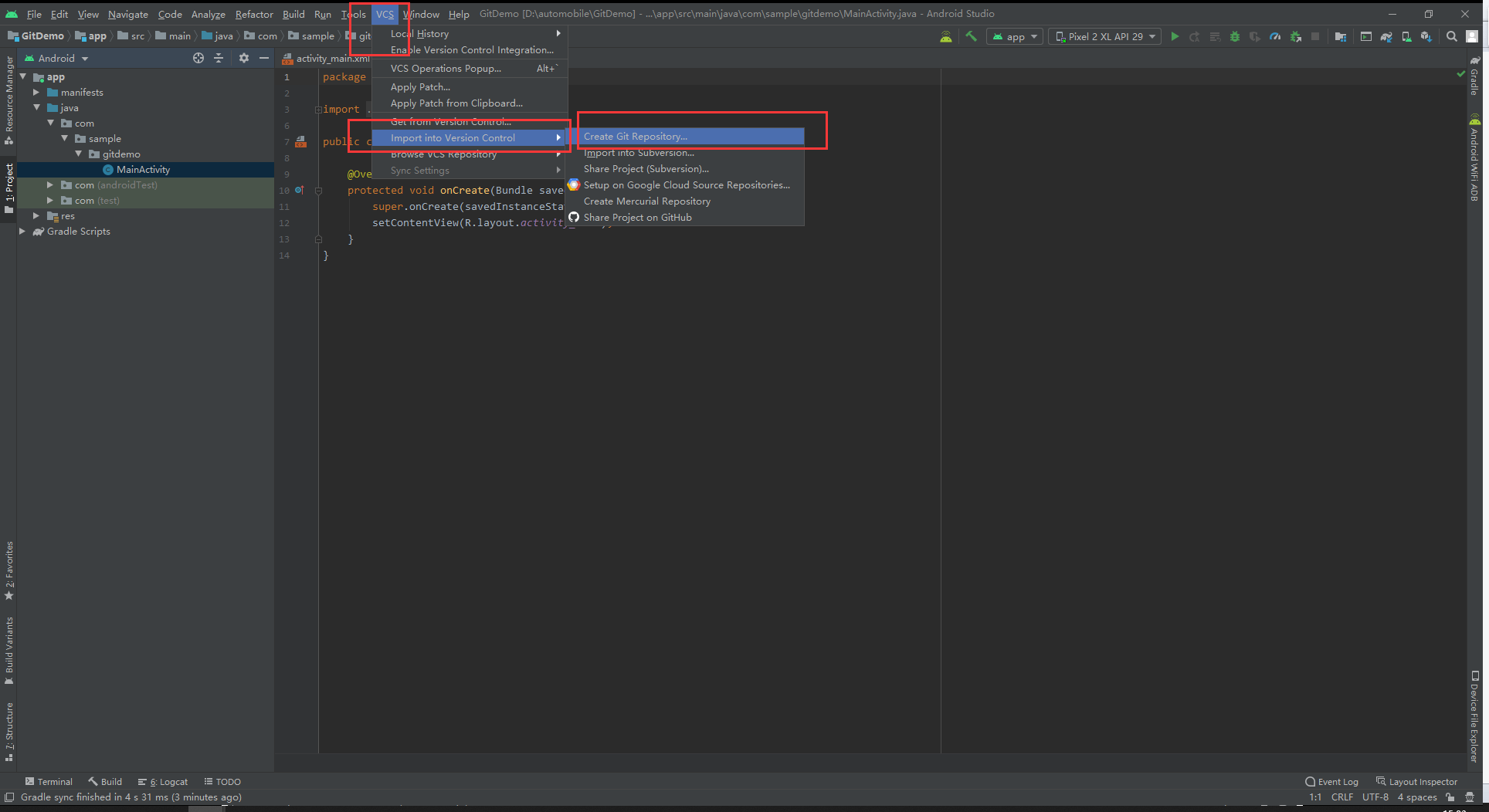
Task: Open the Event Log
Action: 1331,782
